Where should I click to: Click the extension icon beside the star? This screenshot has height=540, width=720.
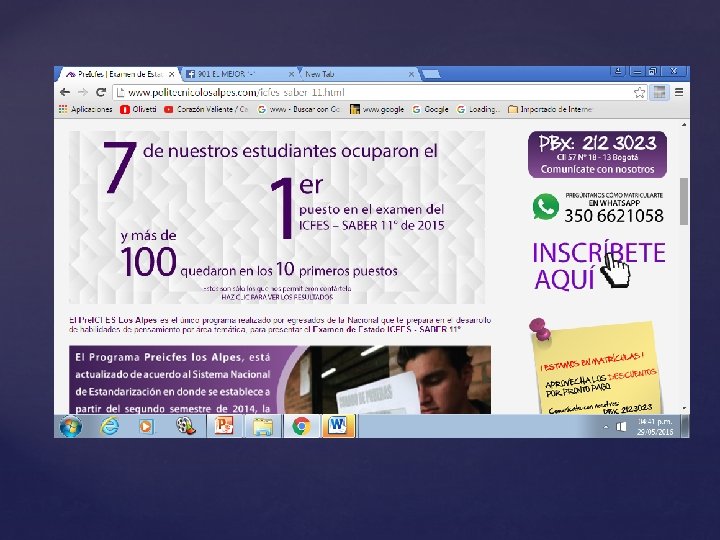(x=659, y=92)
